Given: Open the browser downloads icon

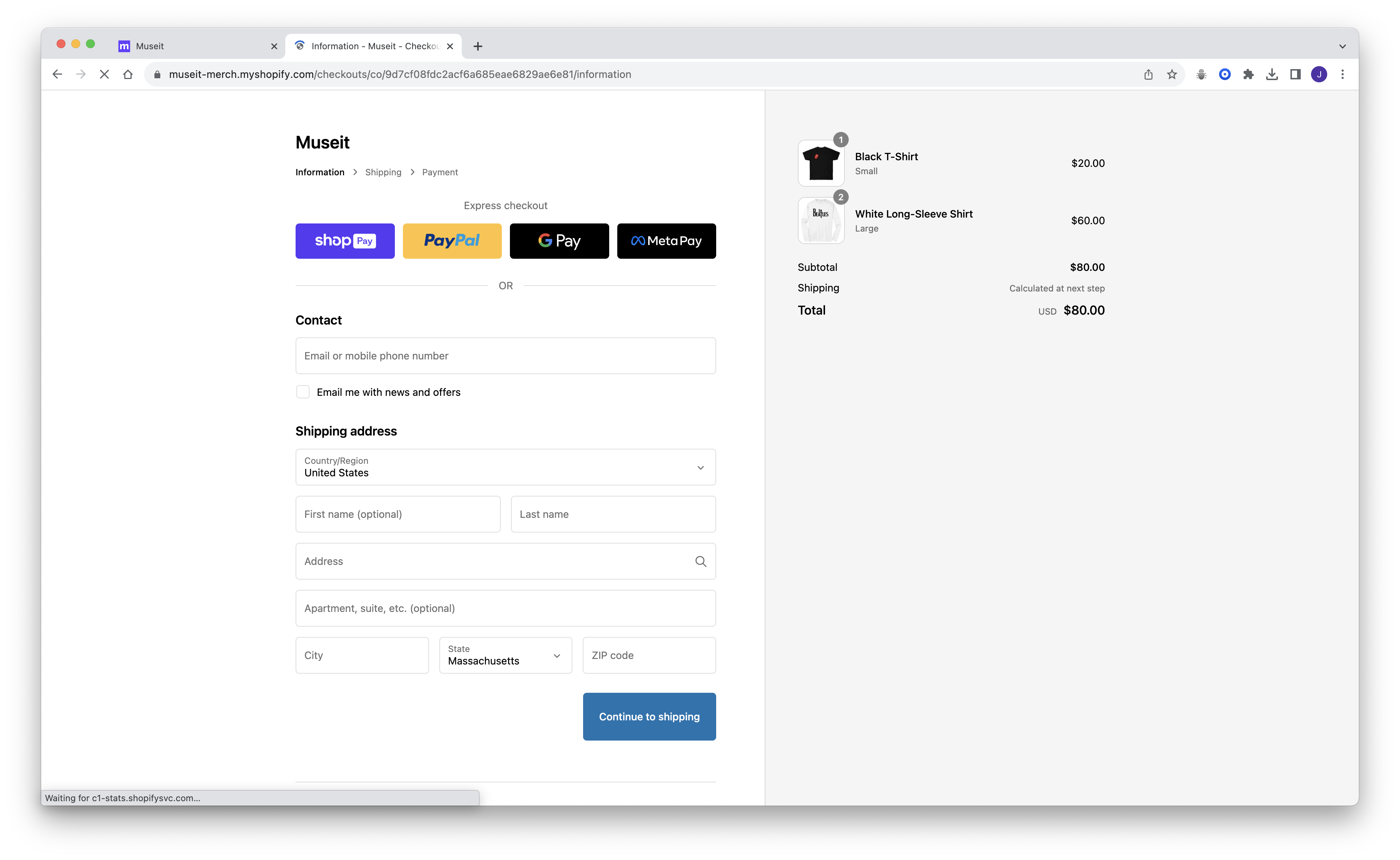Looking at the screenshot, I should coord(1272,75).
